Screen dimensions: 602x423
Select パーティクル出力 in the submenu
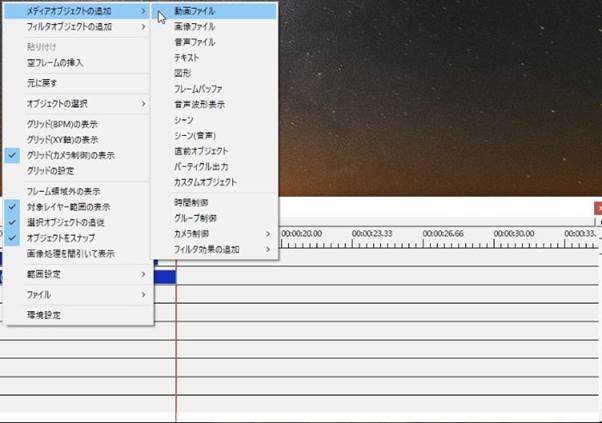point(201,166)
